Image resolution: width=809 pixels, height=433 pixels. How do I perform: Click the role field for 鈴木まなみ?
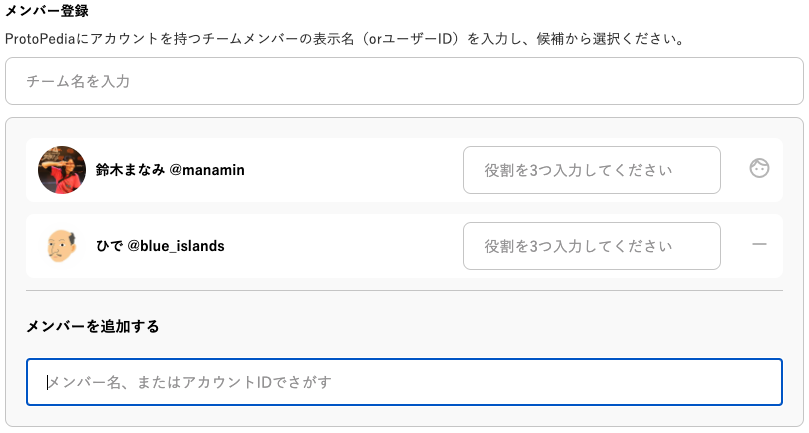tap(592, 170)
